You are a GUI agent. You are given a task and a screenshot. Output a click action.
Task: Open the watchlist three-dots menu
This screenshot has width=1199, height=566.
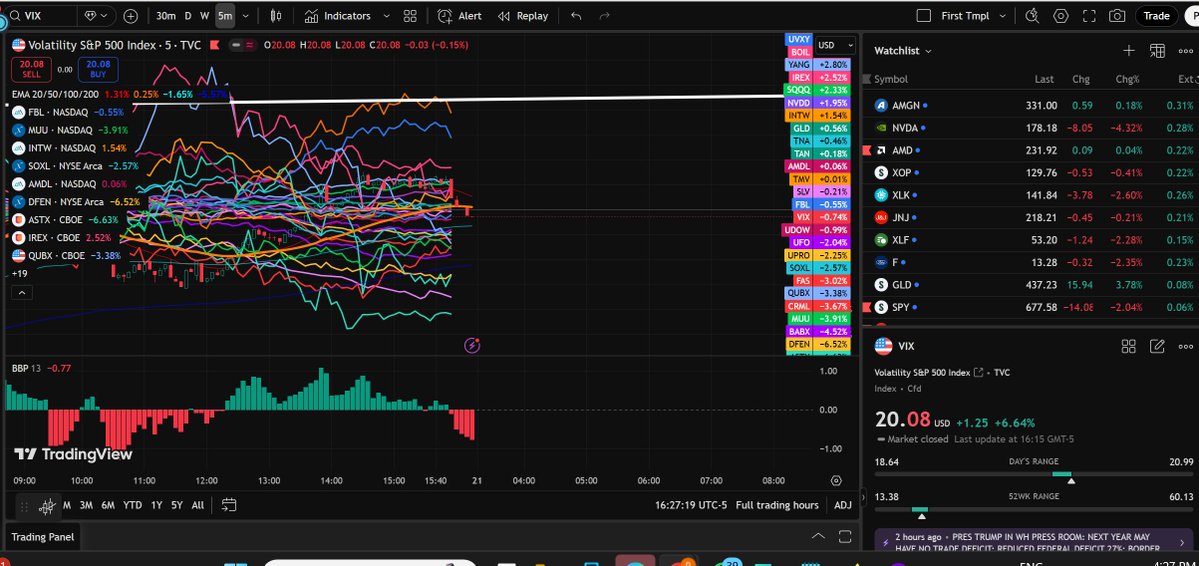(1185, 50)
